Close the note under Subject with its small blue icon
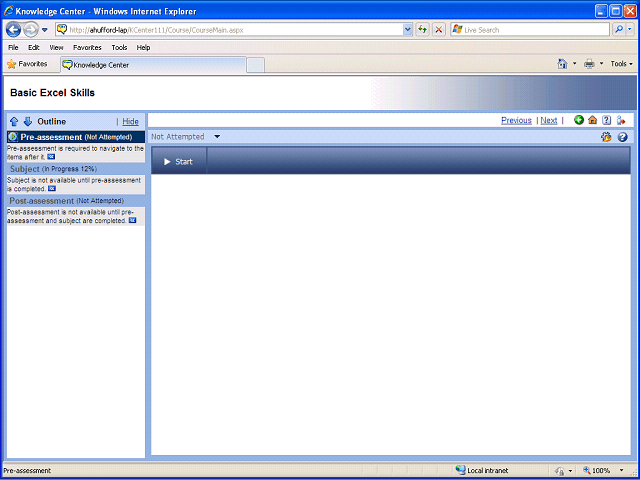Viewport: 640px width, 480px height. coord(52,189)
